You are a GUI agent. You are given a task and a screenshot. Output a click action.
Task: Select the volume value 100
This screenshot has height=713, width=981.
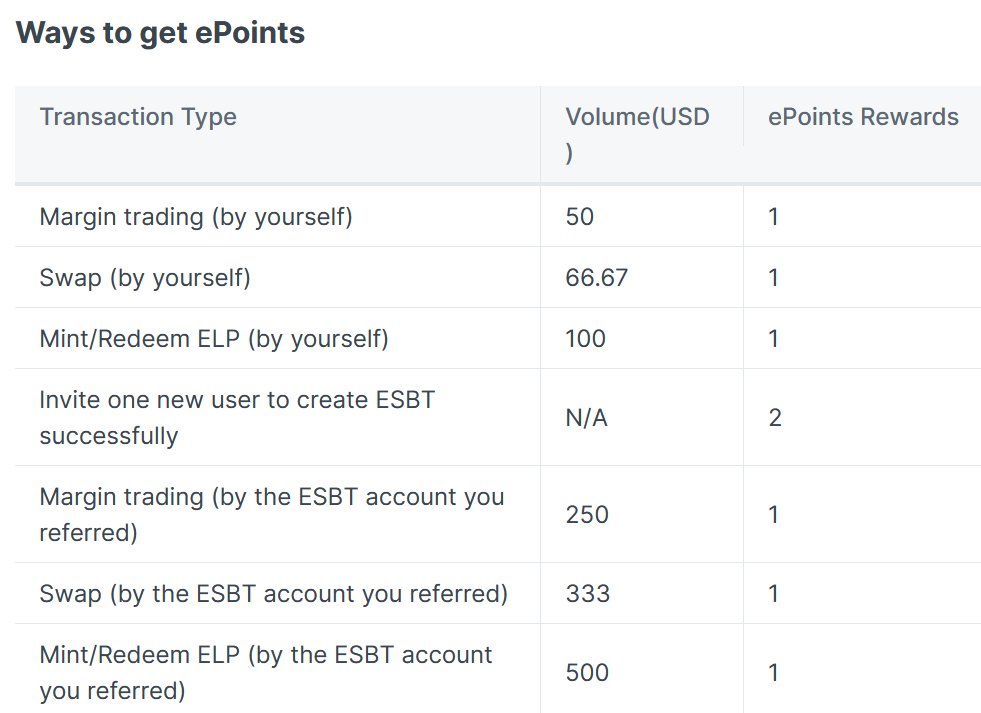tap(586, 339)
